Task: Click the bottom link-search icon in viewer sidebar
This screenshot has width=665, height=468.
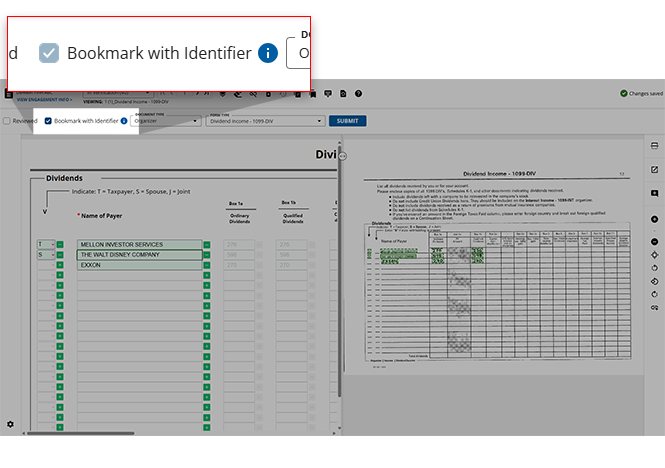Action: (x=654, y=308)
